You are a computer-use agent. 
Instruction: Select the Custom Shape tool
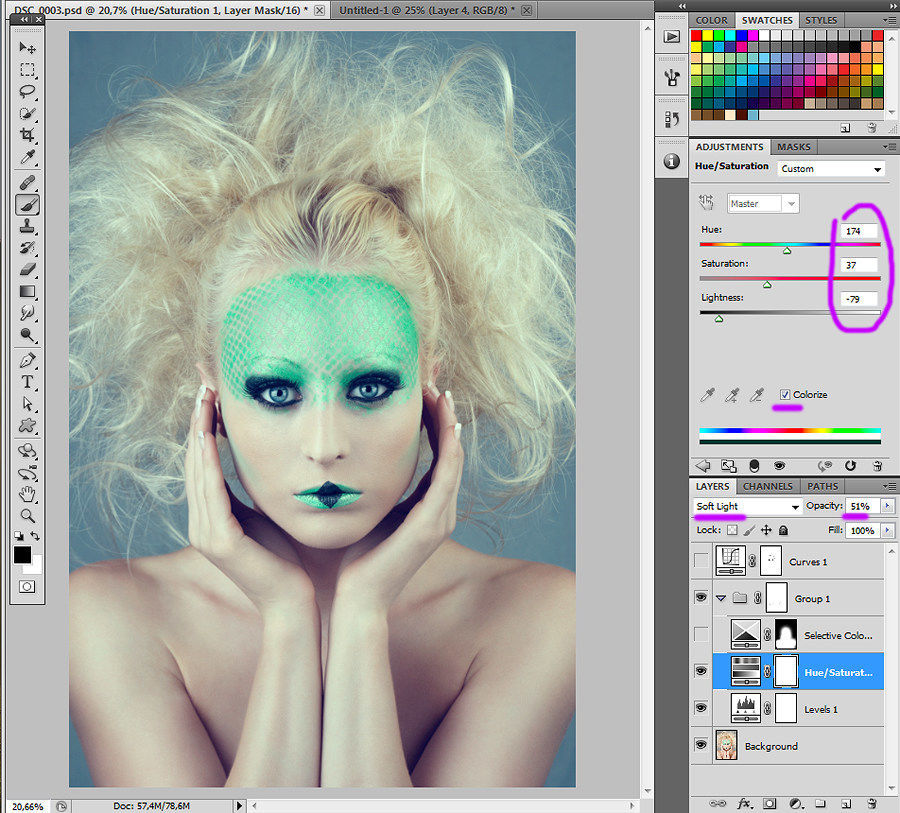click(x=27, y=426)
